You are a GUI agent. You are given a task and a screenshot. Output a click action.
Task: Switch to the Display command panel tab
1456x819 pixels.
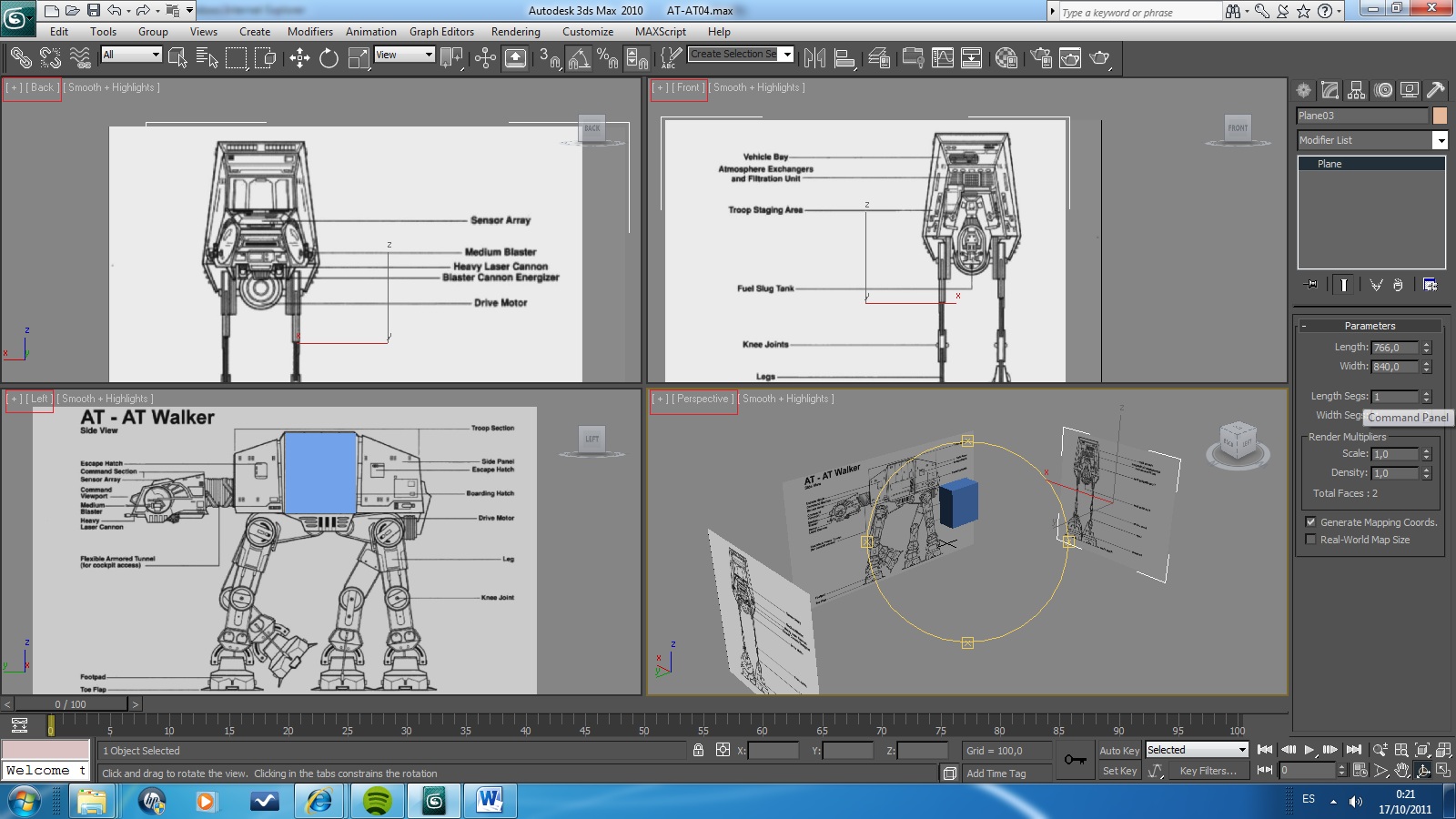1410,90
